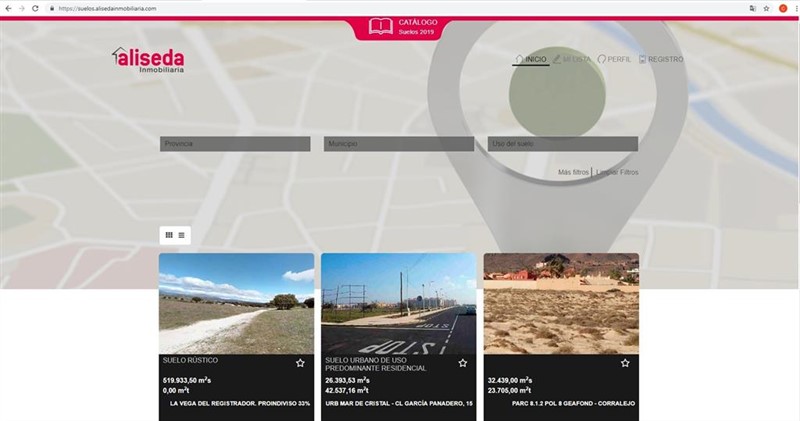Viewport: 800px width, 421px height.
Task: Click the 32.439,00 m²s area value
Action: pos(510,380)
